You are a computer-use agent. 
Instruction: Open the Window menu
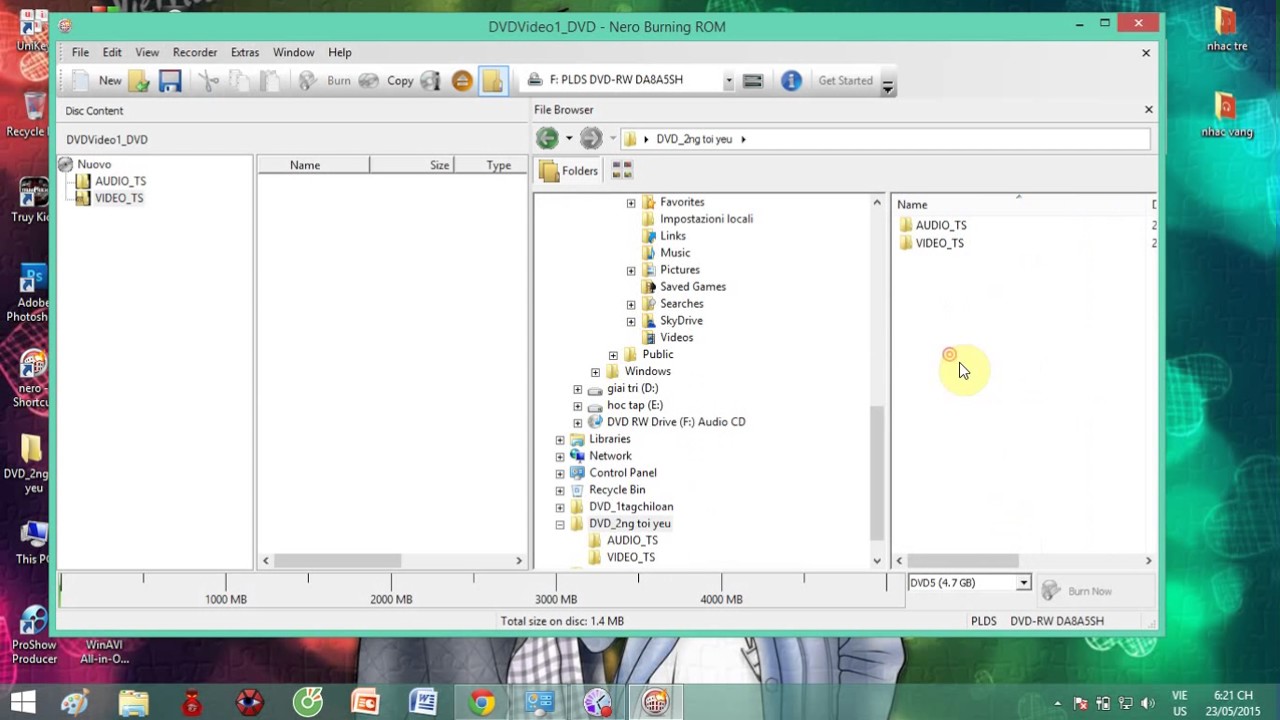point(294,52)
